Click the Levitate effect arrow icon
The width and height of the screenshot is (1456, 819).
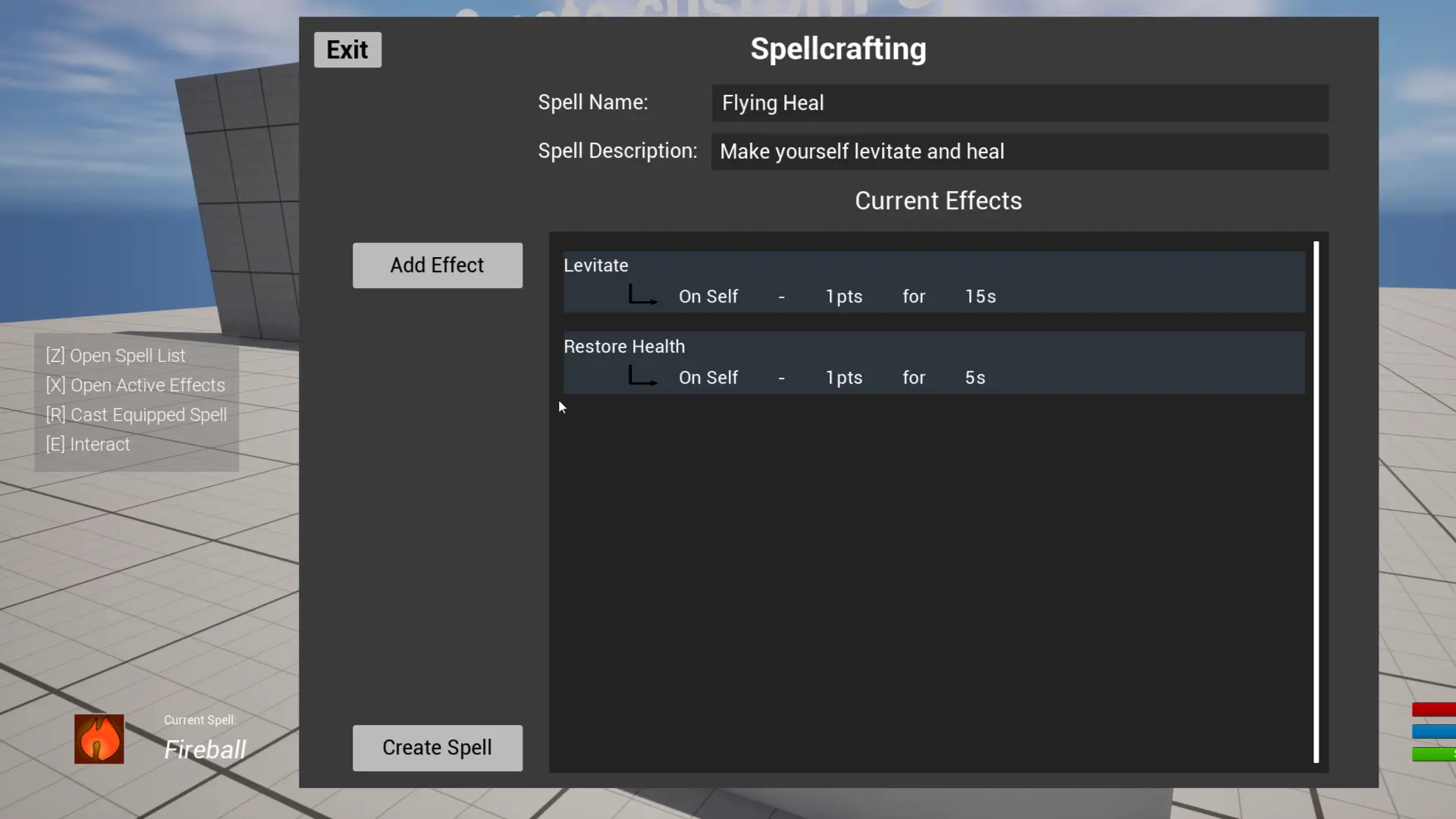(x=643, y=295)
